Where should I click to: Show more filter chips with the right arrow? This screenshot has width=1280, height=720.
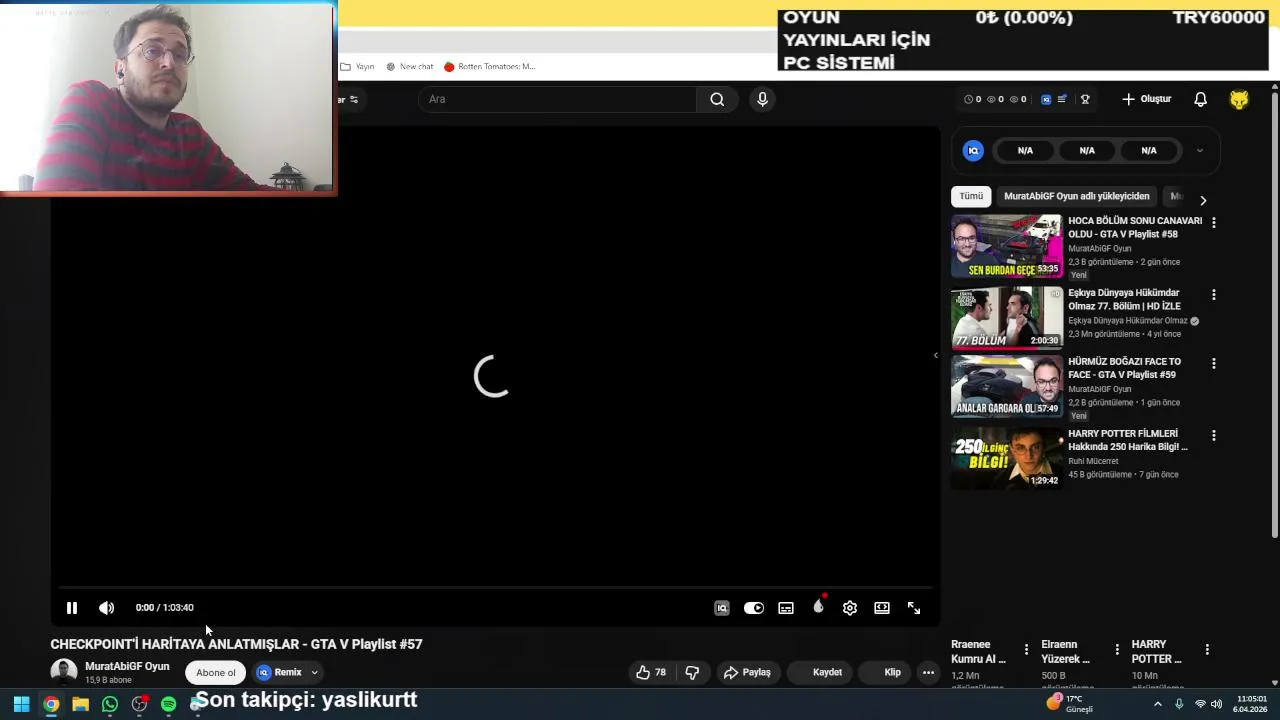(1203, 200)
